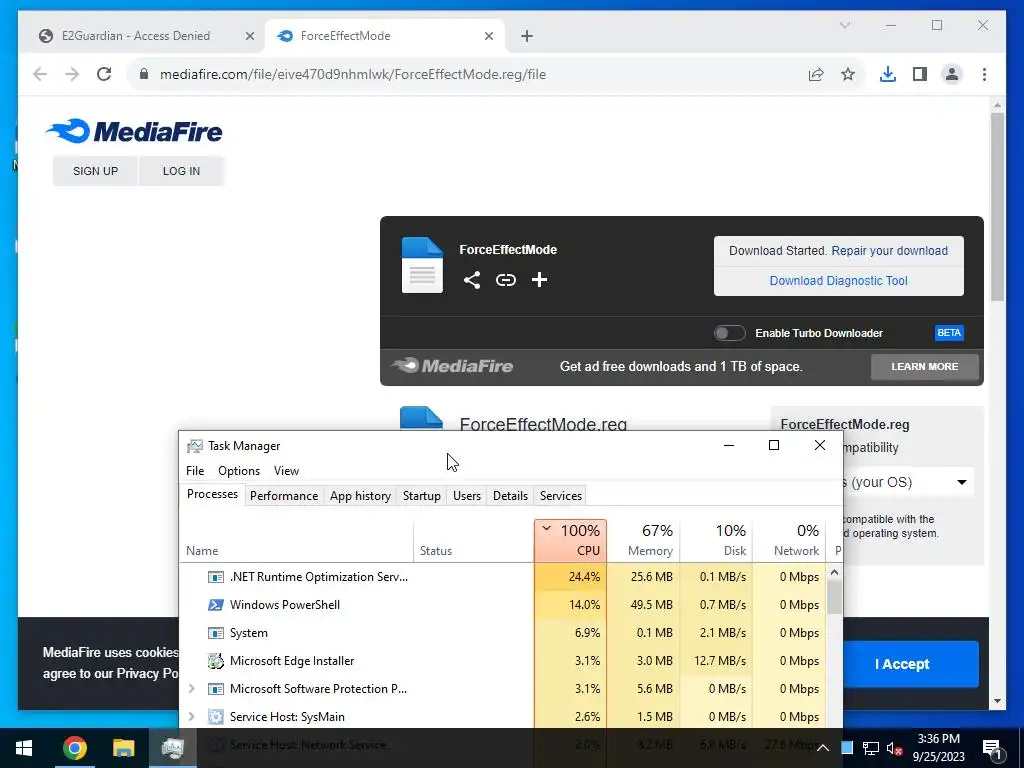
Task: Click the Chrome back arrow
Action: tap(40, 74)
